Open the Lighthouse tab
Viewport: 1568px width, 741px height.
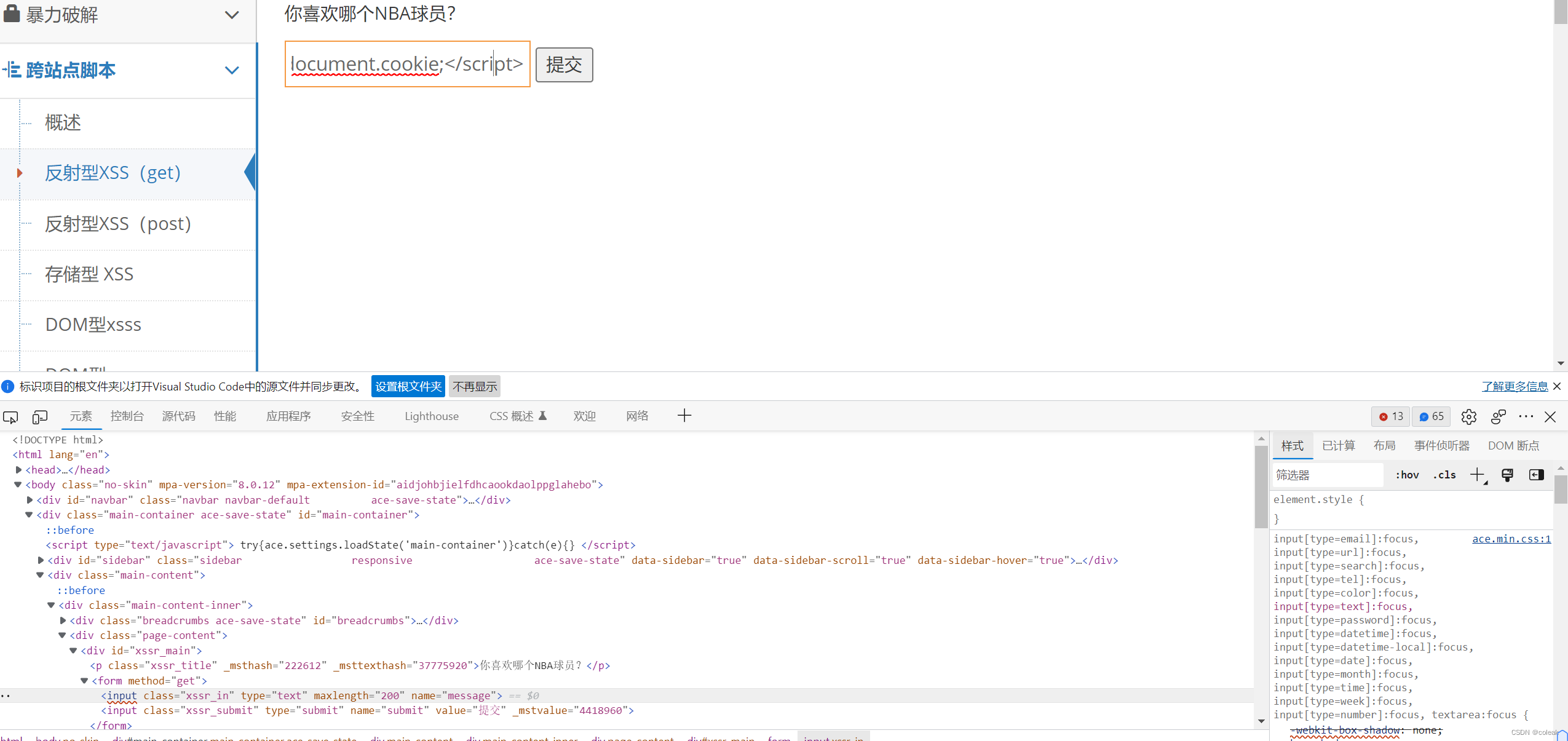point(432,416)
